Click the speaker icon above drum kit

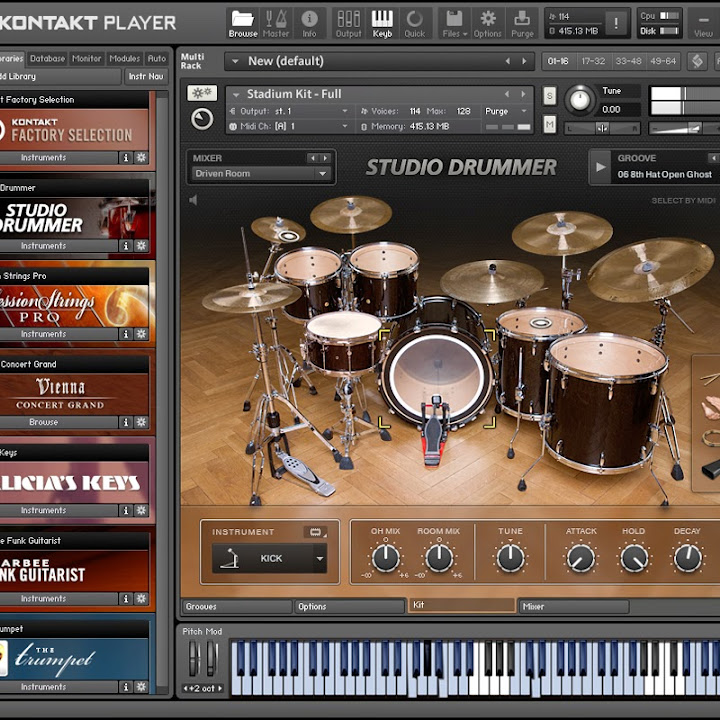[x=193, y=200]
